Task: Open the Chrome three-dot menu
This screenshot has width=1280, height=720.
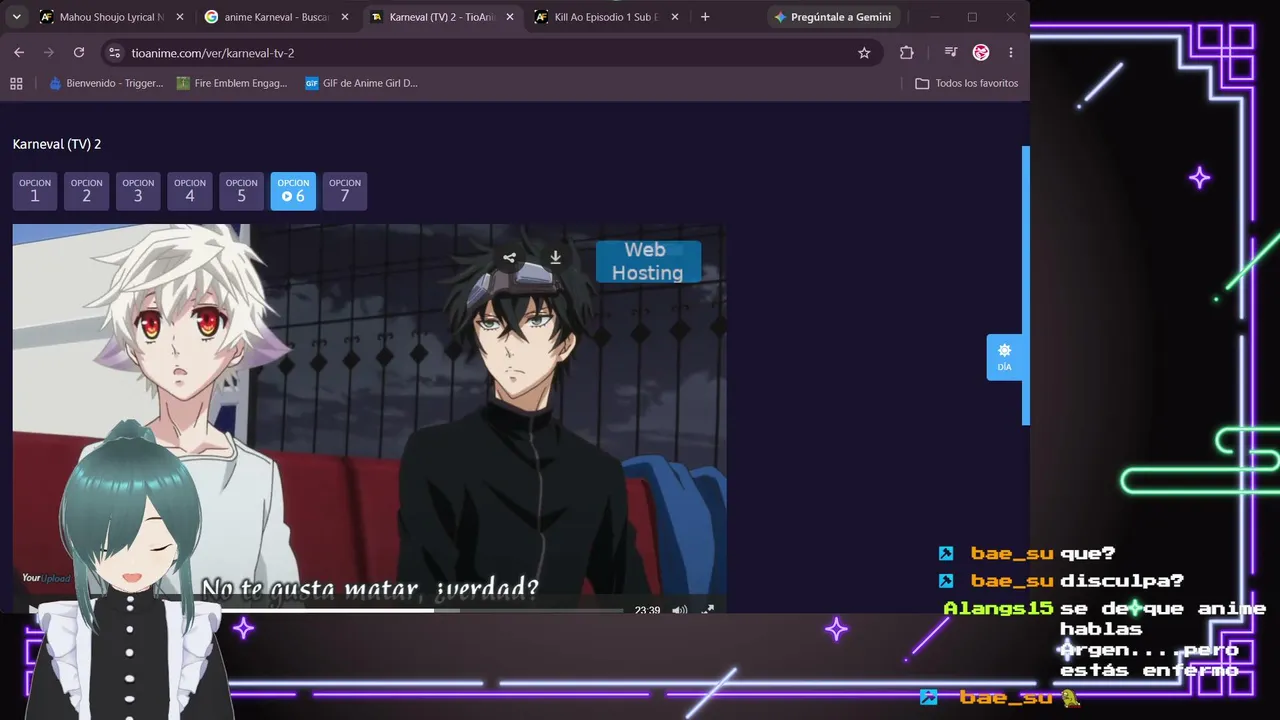Action: click(1011, 53)
